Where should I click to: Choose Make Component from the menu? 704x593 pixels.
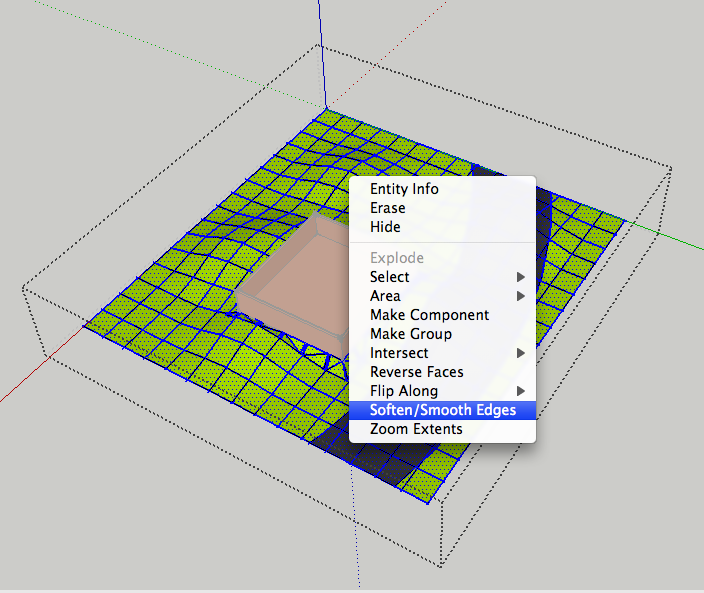pyautogui.click(x=429, y=315)
